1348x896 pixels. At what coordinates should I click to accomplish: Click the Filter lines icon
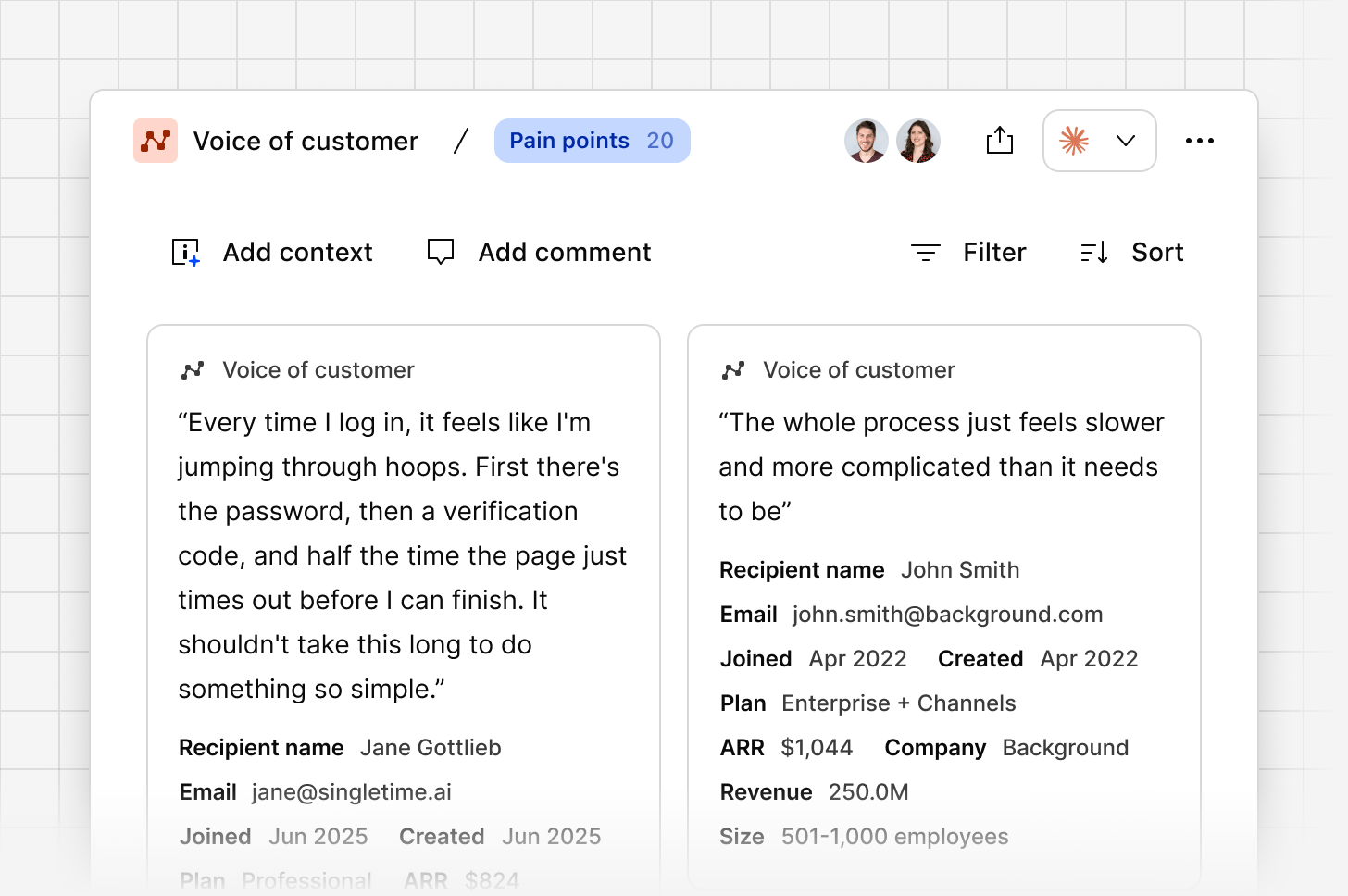(926, 253)
